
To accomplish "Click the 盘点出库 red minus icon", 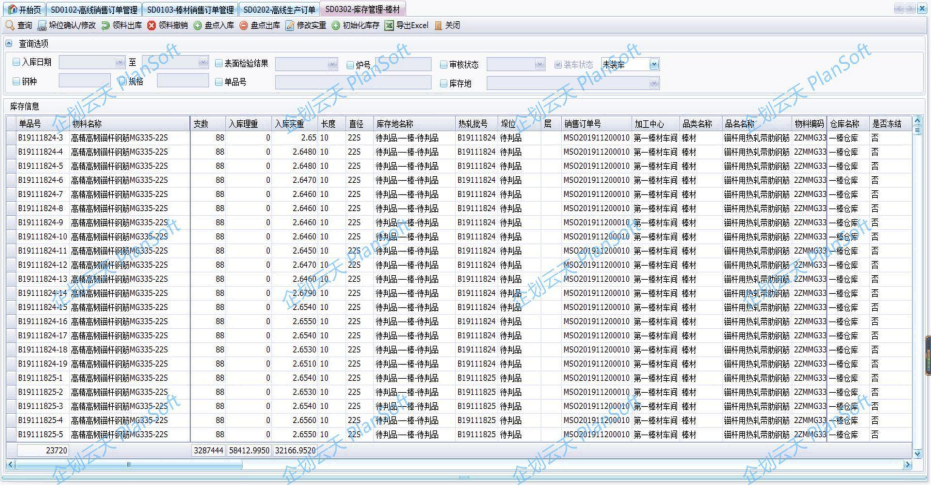I will (243, 26).
